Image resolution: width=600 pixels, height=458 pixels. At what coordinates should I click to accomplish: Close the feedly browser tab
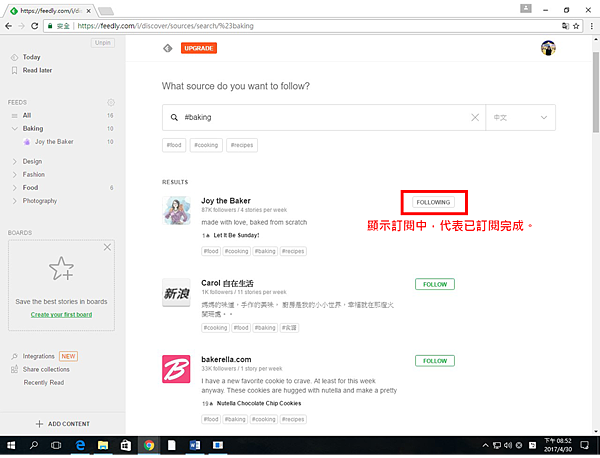pos(88,11)
